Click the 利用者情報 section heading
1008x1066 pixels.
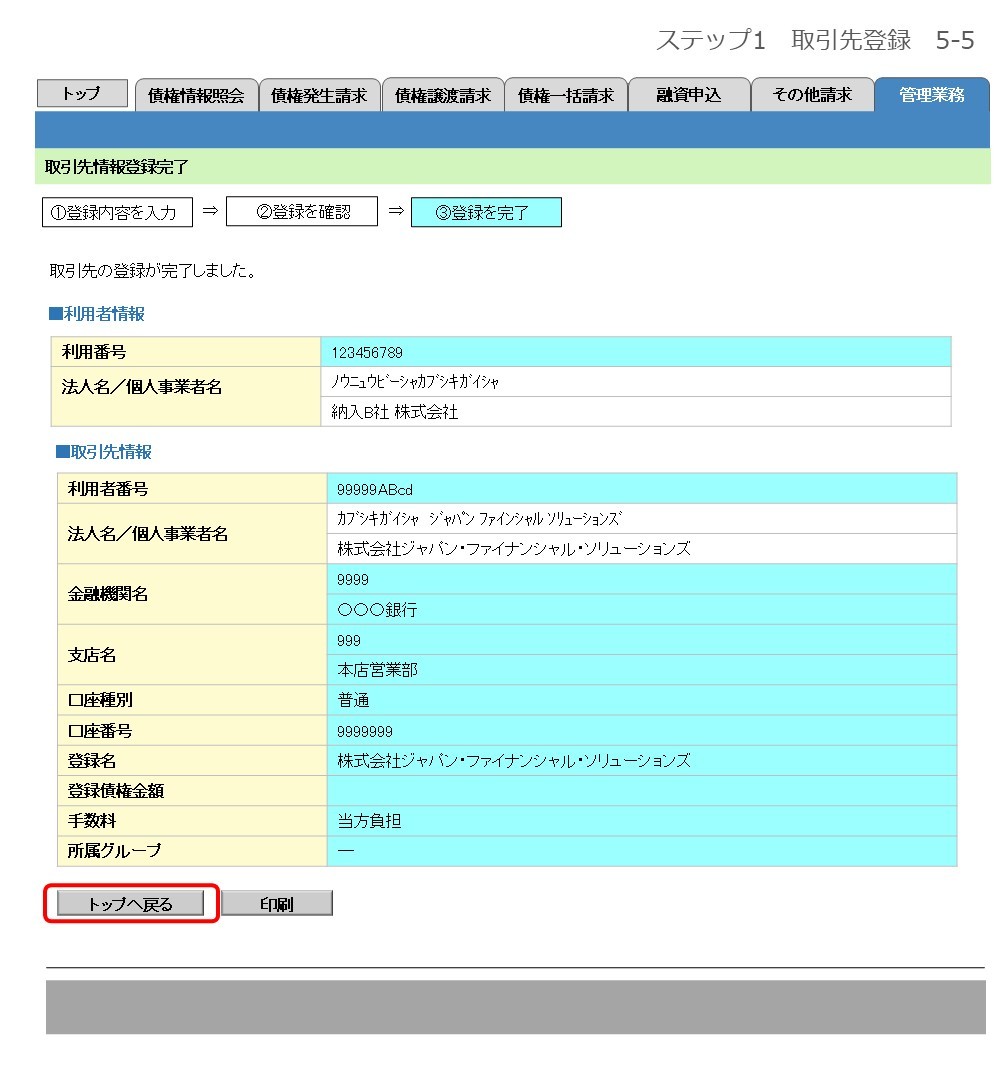pyautogui.click(x=97, y=314)
